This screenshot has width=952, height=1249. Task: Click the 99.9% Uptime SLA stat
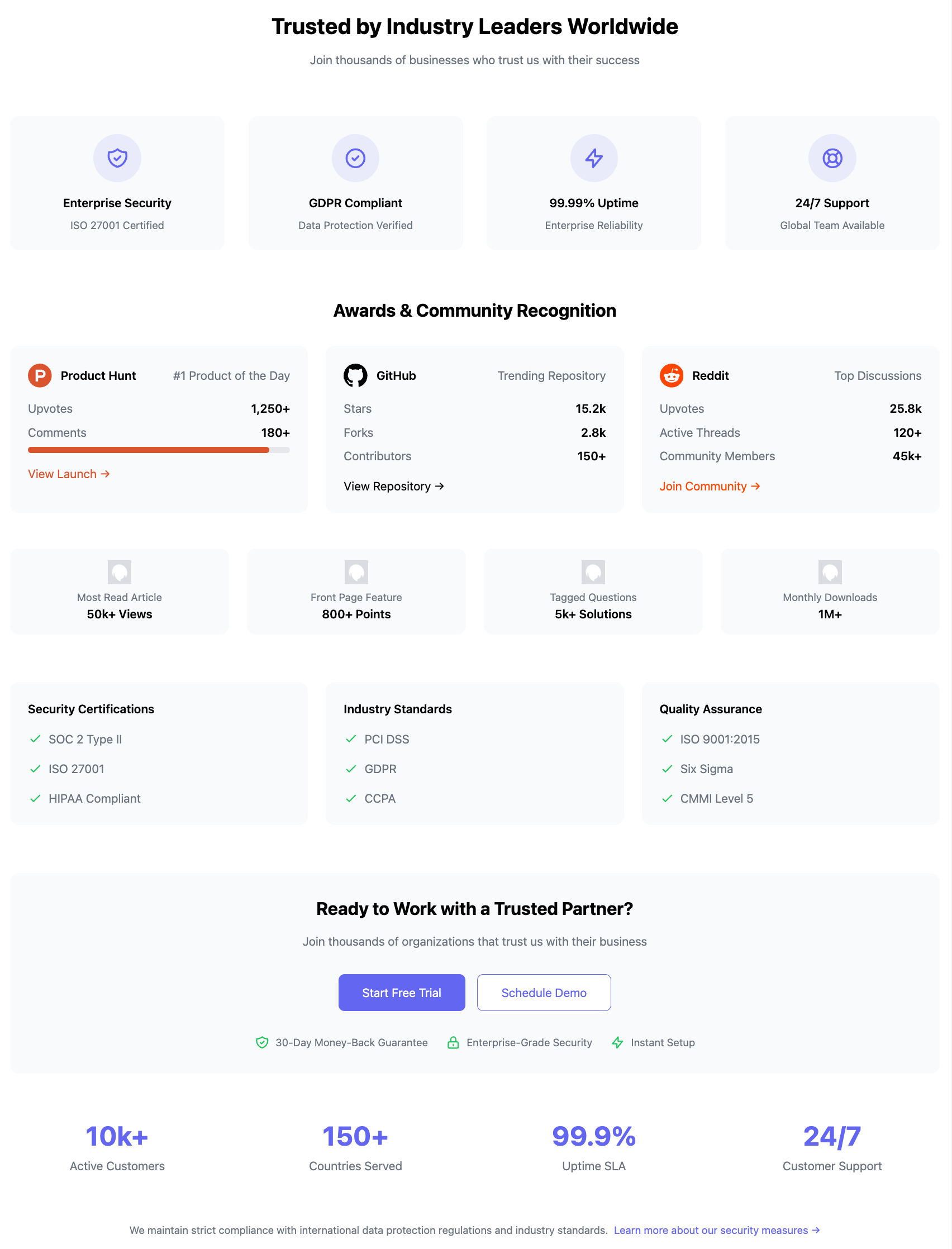point(594,1136)
